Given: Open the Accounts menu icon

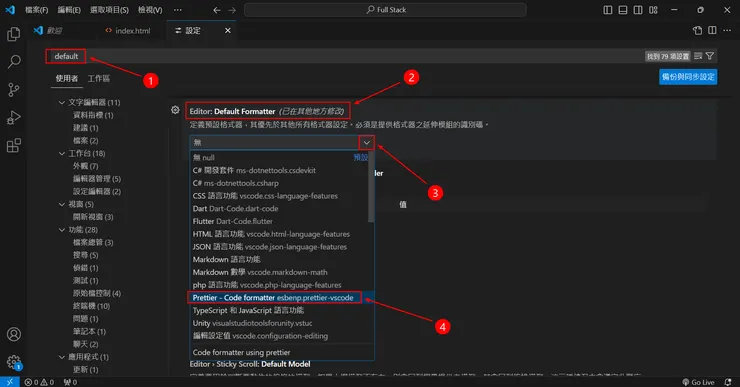Looking at the screenshot, I should pos(14,334).
